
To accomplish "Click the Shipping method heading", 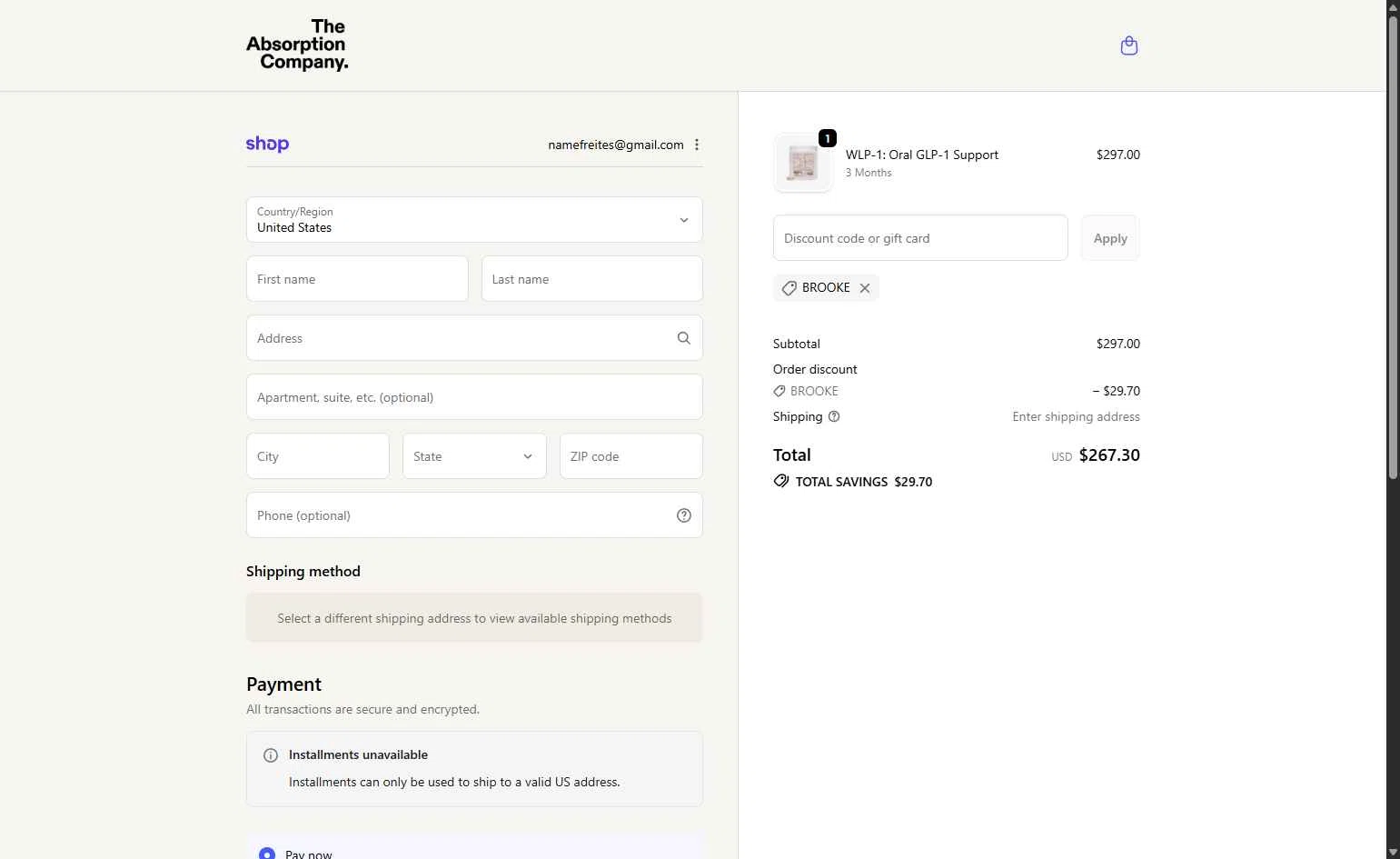I will tap(303, 571).
